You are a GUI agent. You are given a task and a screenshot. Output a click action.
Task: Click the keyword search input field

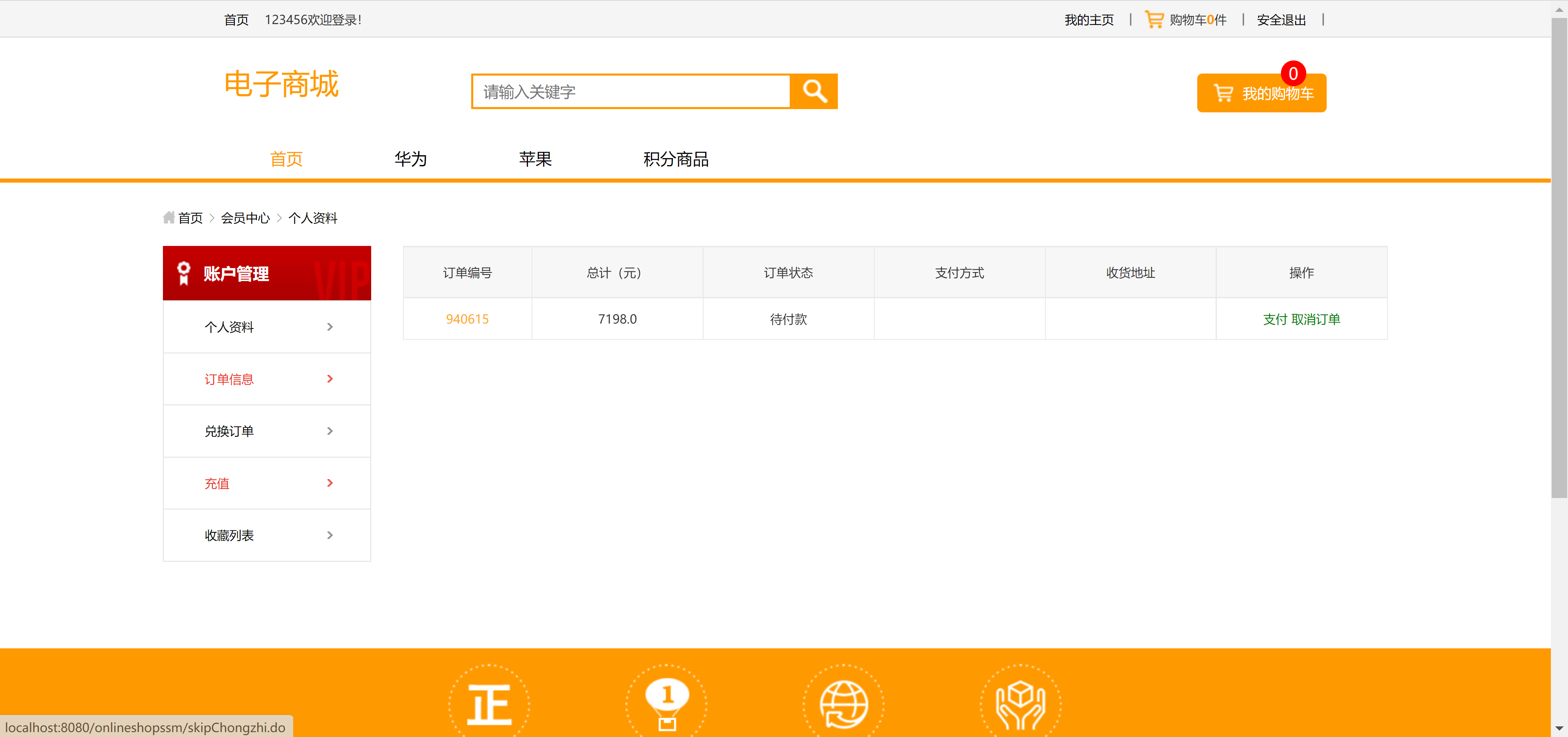point(630,92)
